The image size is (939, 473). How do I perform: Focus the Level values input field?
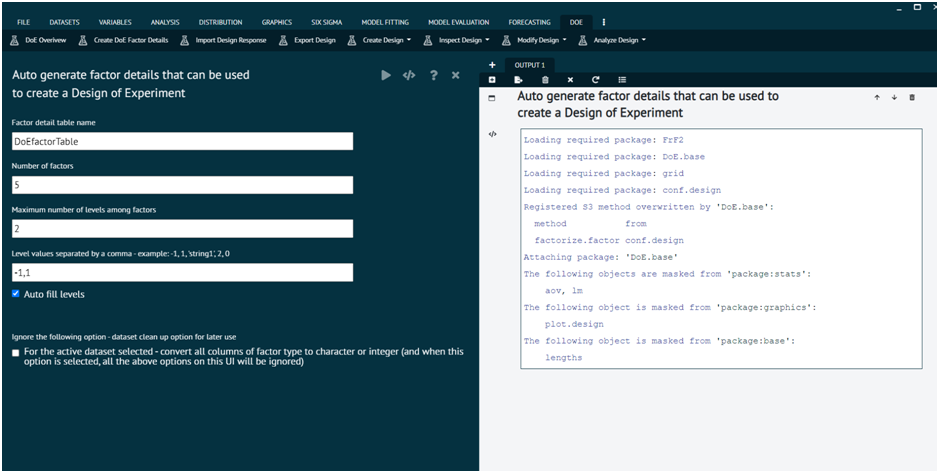pyautogui.click(x=183, y=272)
